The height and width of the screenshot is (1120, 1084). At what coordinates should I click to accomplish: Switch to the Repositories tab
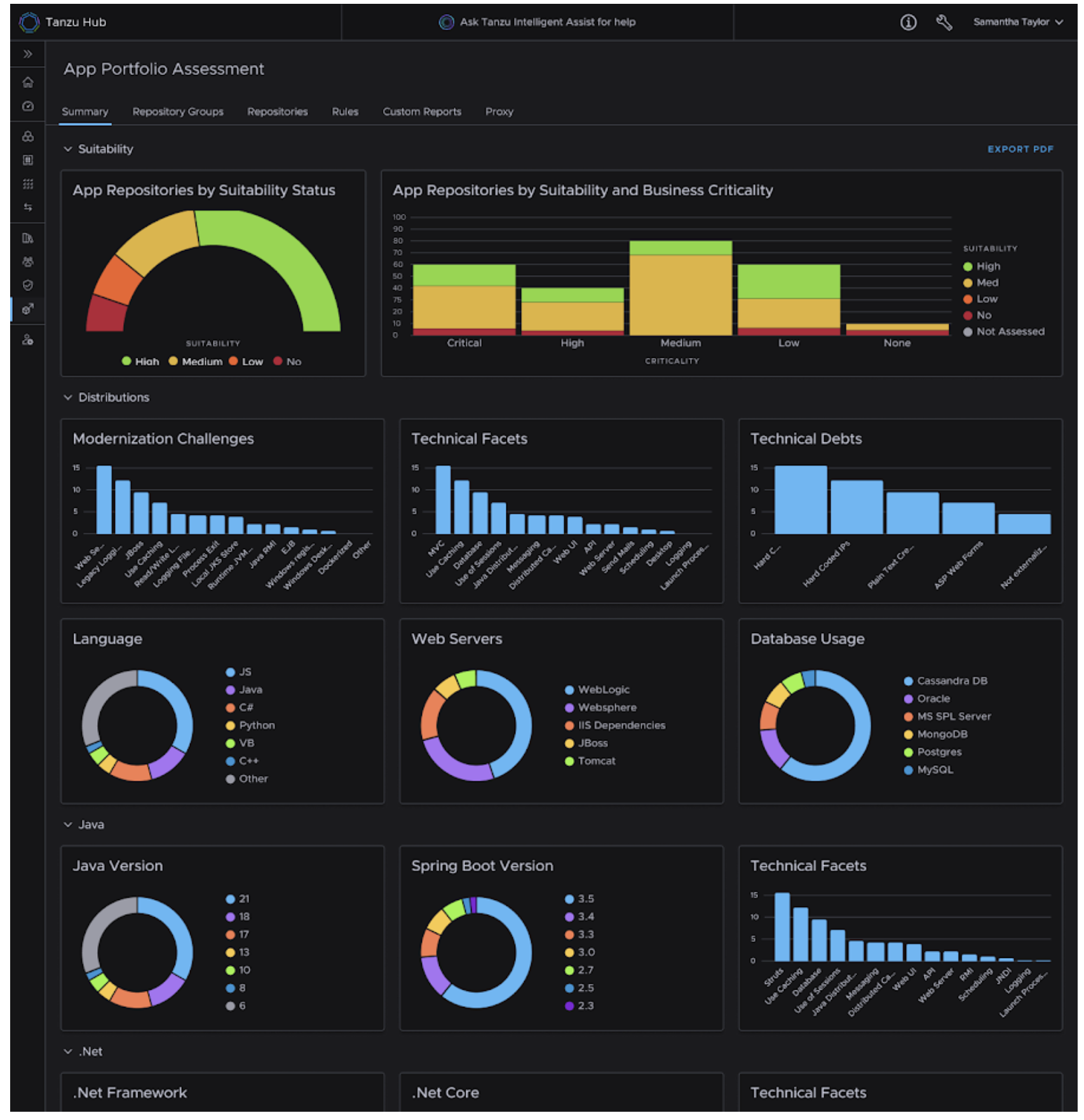(278, 111)
